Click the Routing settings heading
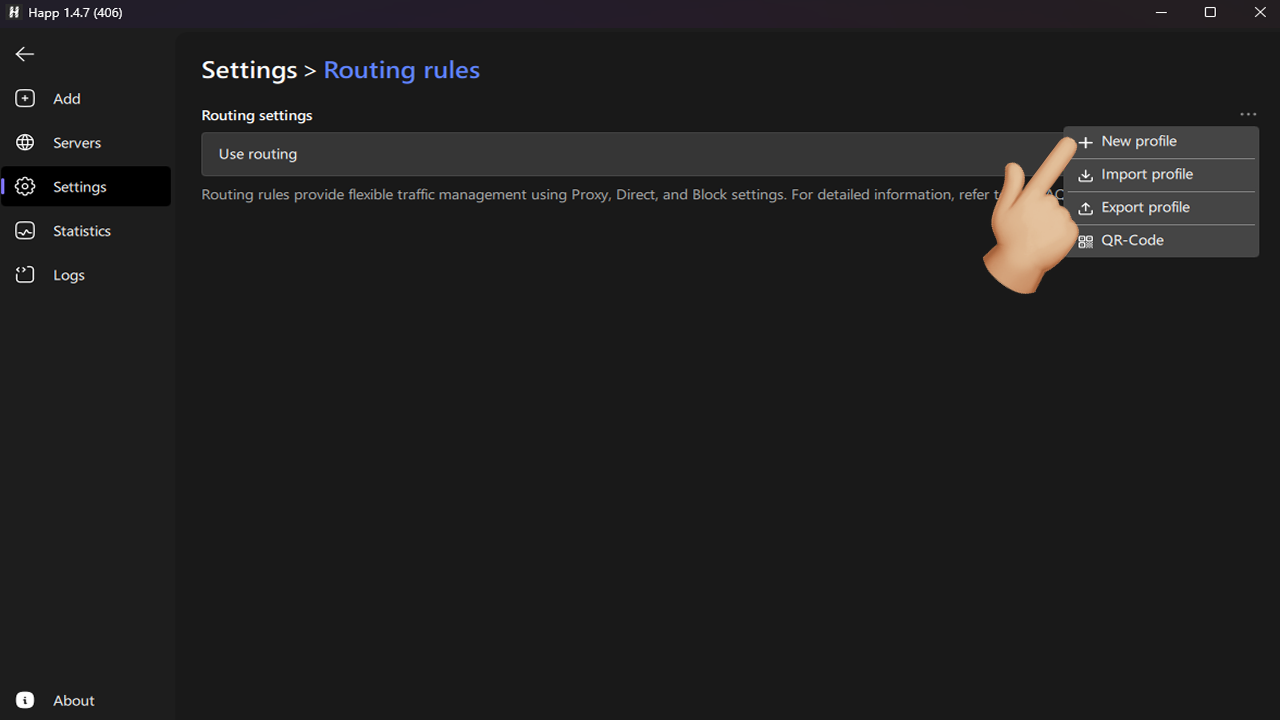1280x720 pixels. tap(256, 115)
